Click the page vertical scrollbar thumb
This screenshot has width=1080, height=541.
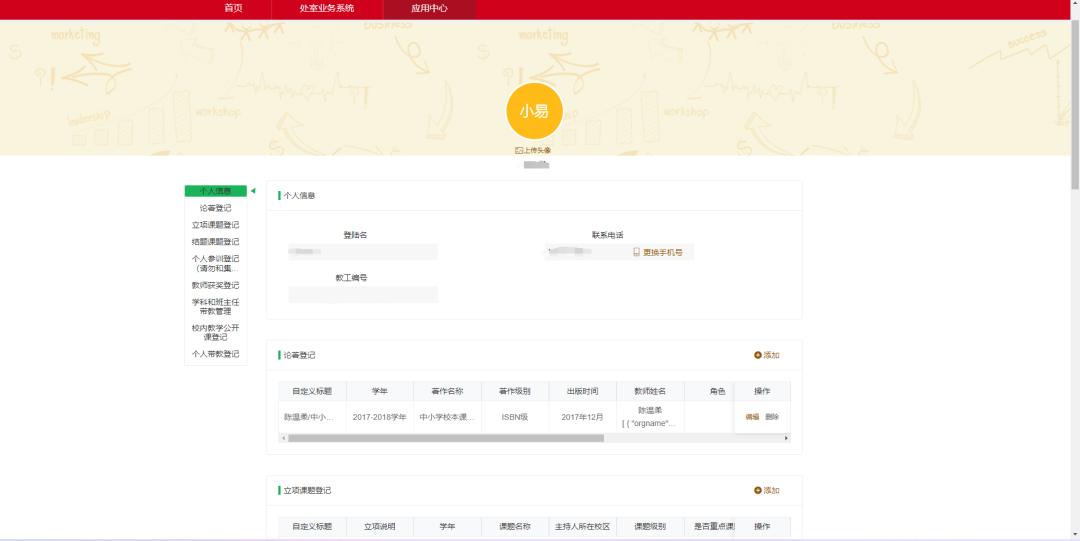[x=1074, y=100]
